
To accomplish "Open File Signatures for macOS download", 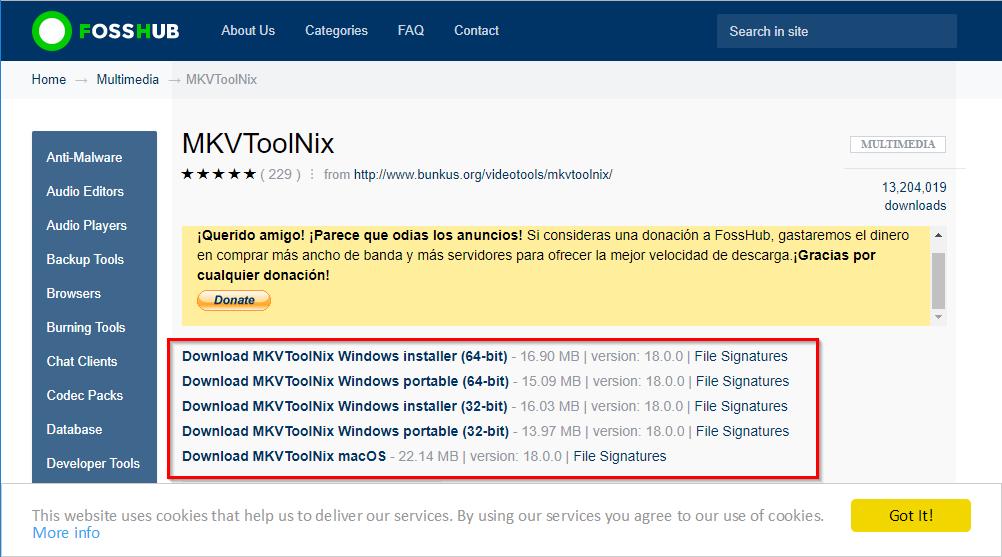I will (x=620, y=456).
